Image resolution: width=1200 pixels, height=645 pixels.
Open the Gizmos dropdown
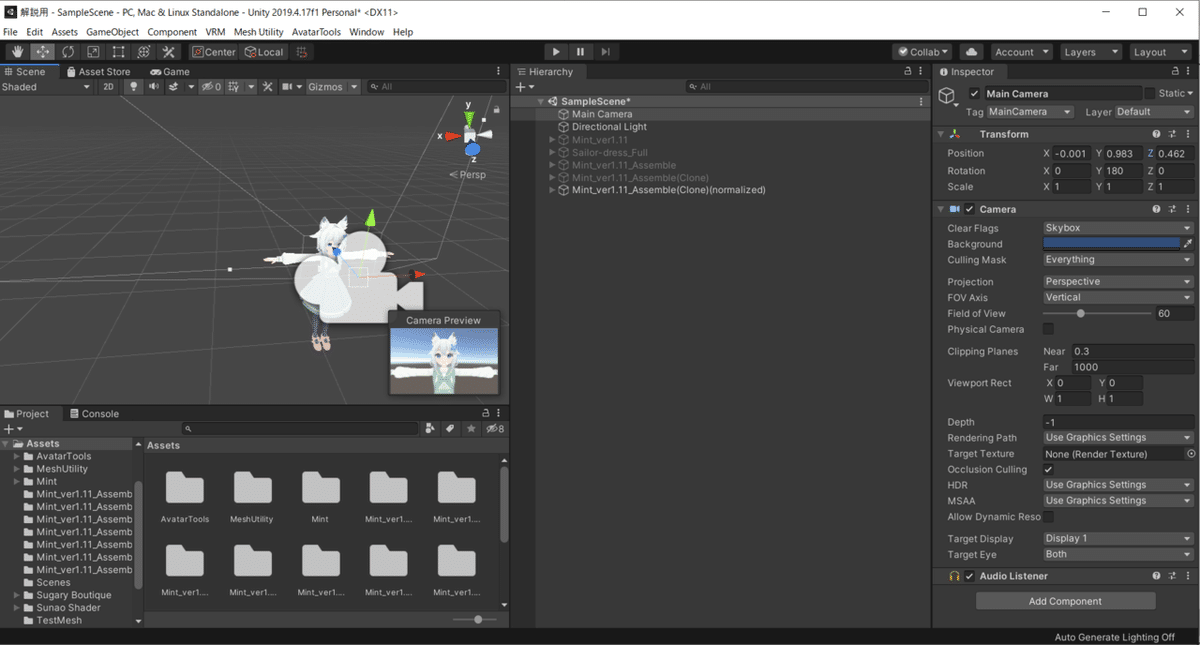click(331, 87)
